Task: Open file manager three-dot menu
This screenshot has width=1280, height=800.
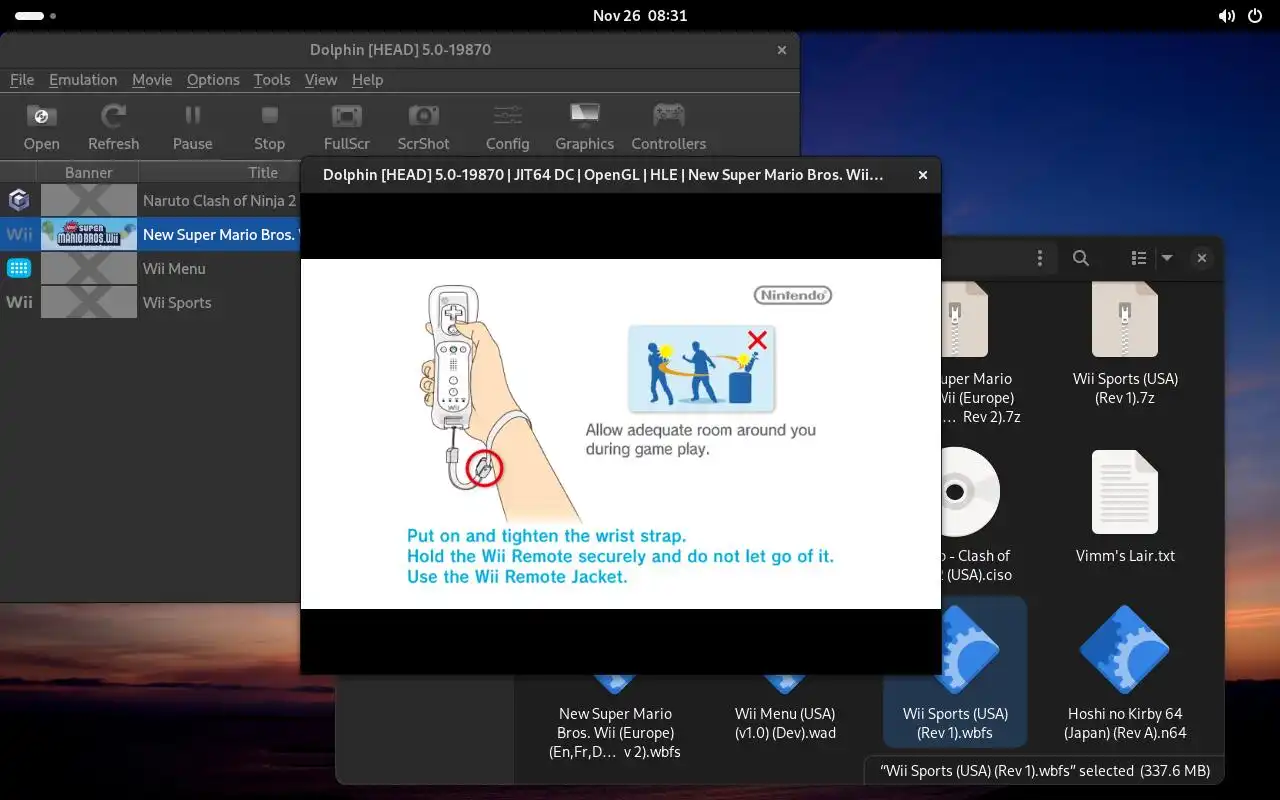Action: click(1040, 258)
